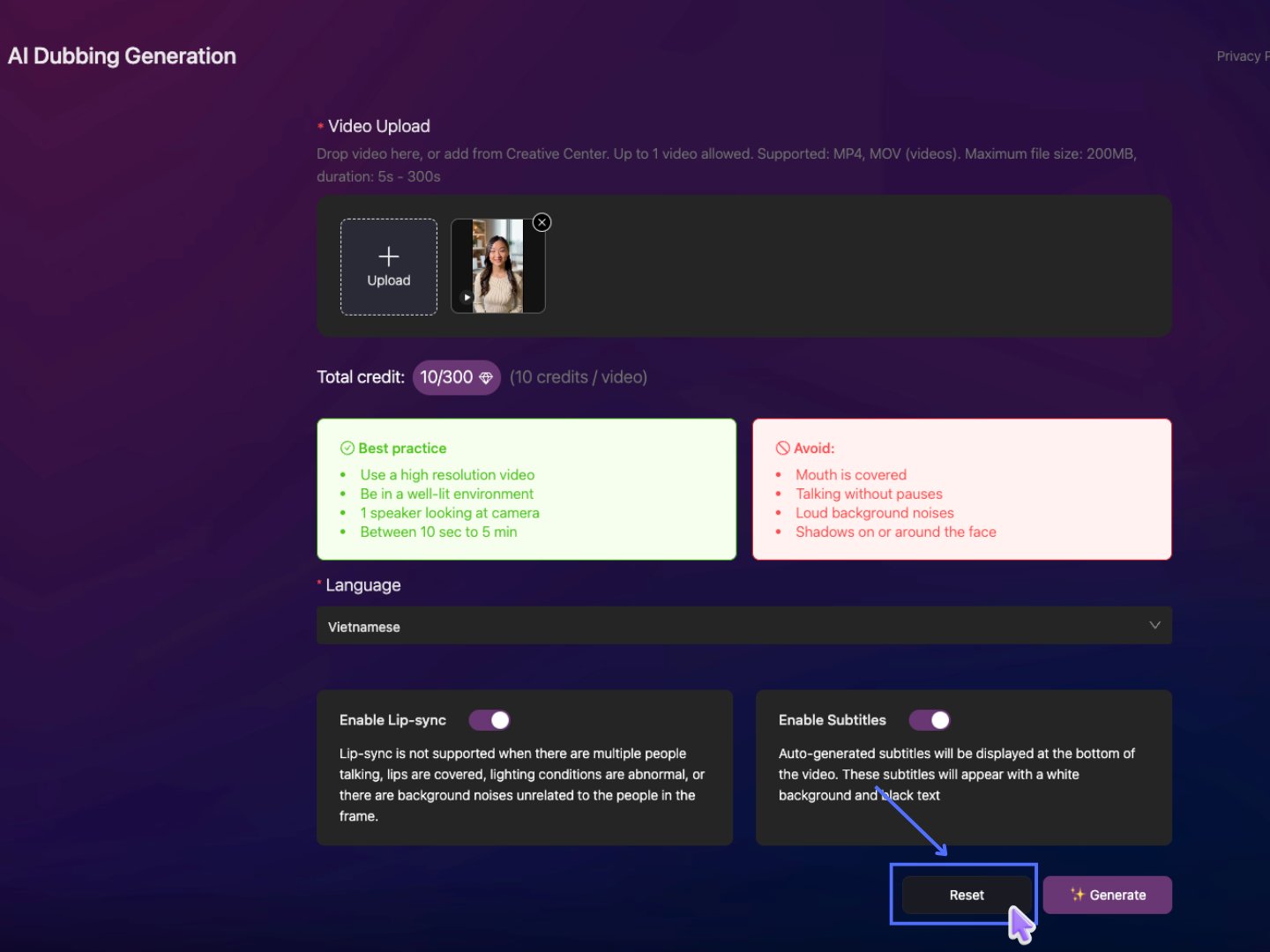
Task: Click the sparkle icon on the Generate button
Action: 1077,895
